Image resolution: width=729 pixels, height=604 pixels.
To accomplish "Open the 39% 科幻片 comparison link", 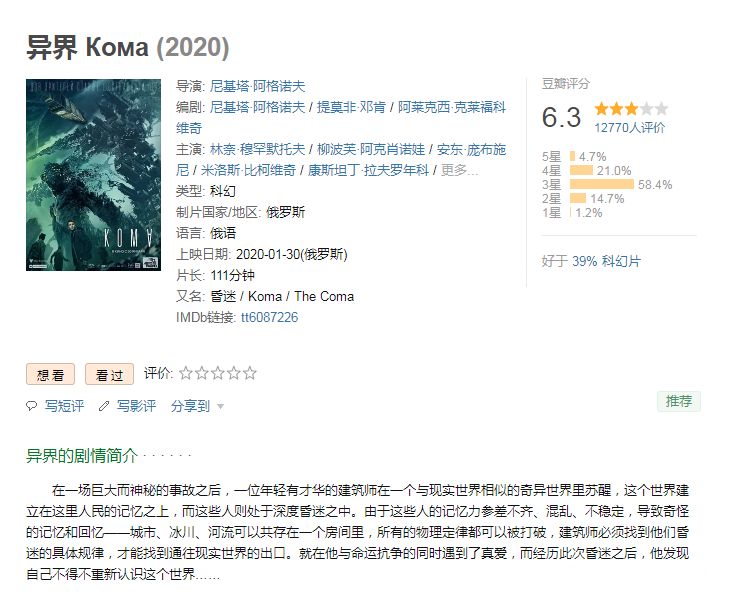I will 606,261.
